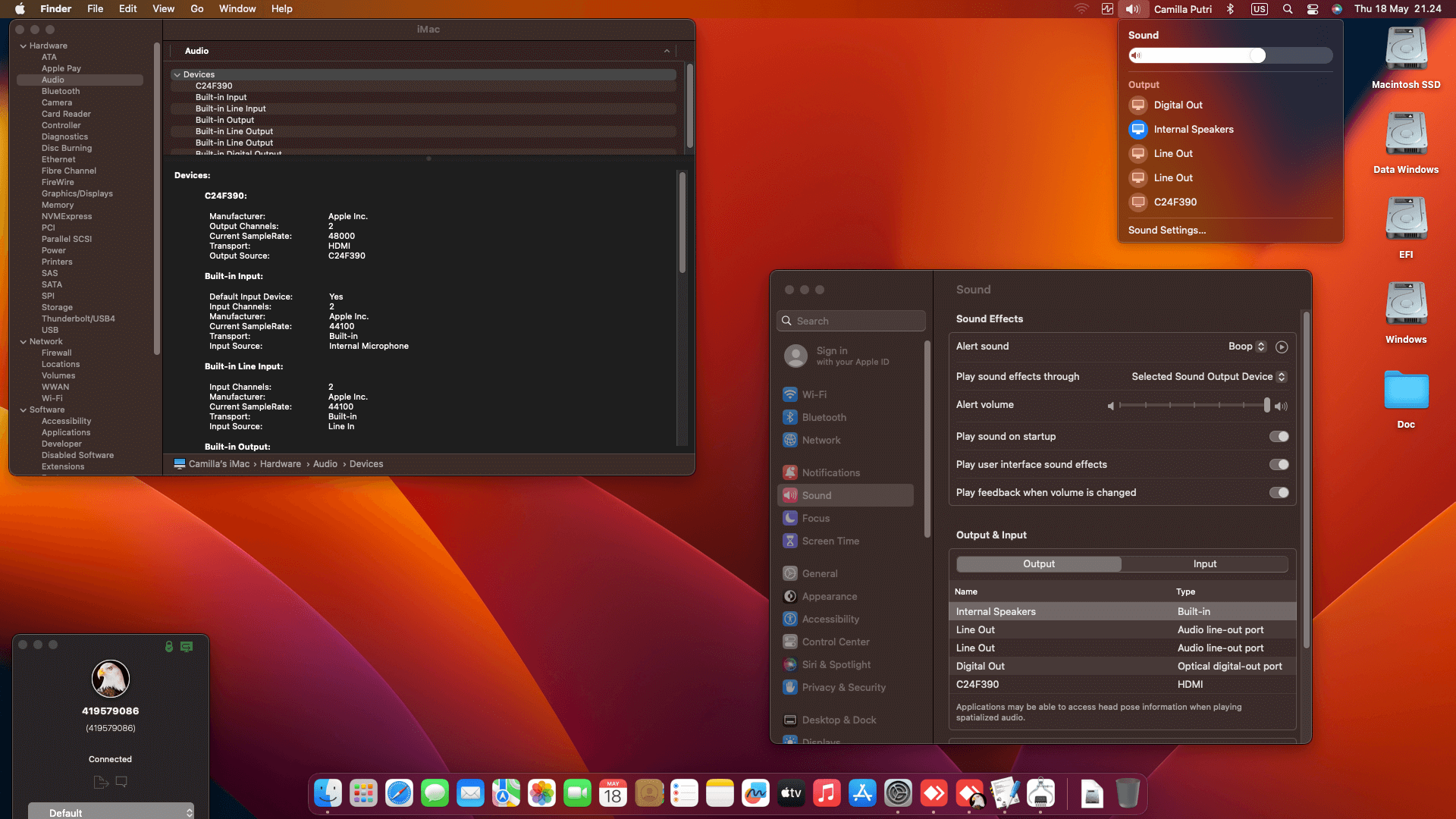Image resolution: width=1456 pixels, height=819 pixels.
Task: Toggle Play feedback when volume is changed
Action: (x=1279, y=492)
